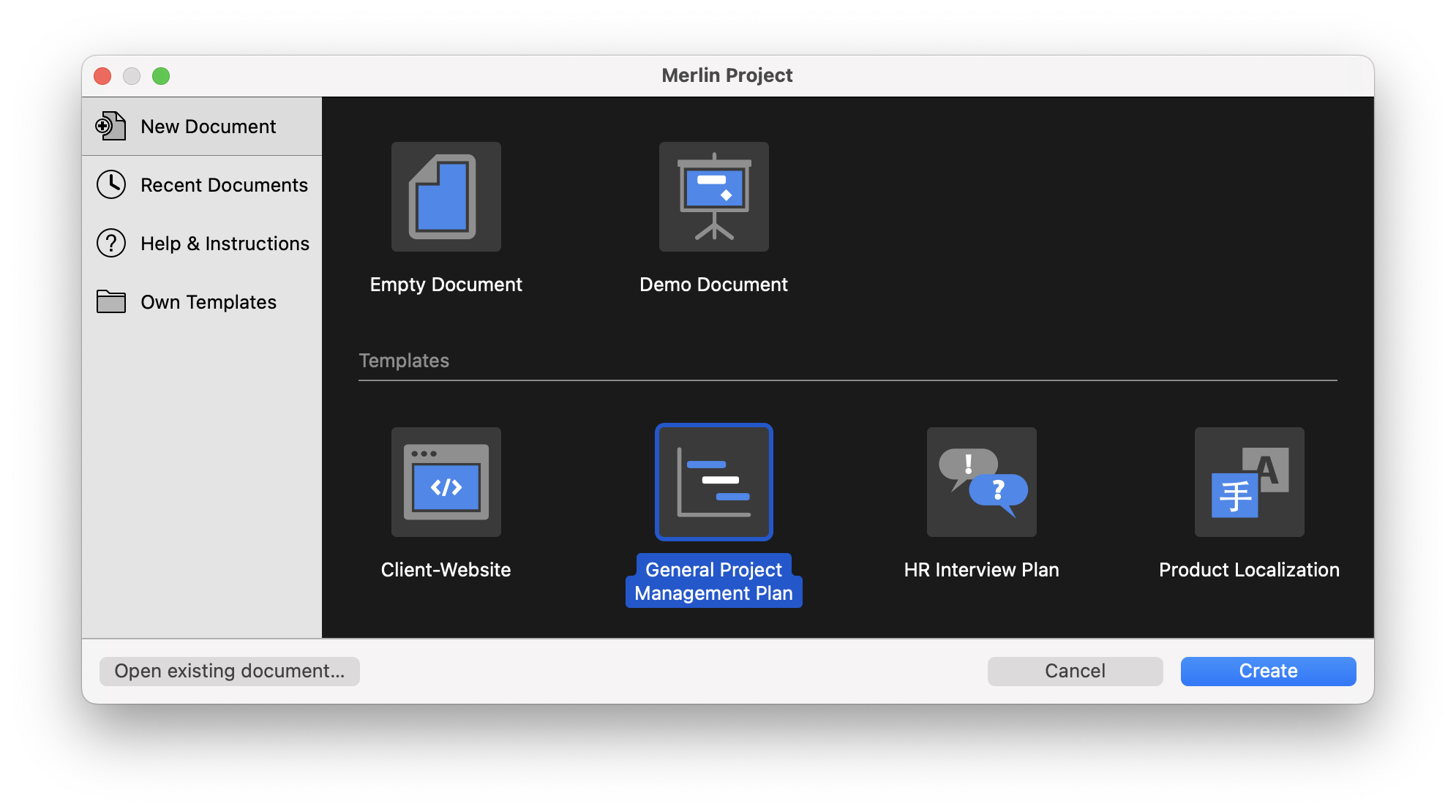Viewport: 1456px width, 812px height.
Task: Click the General Project Management Plan icon
Action: [713, 481]
